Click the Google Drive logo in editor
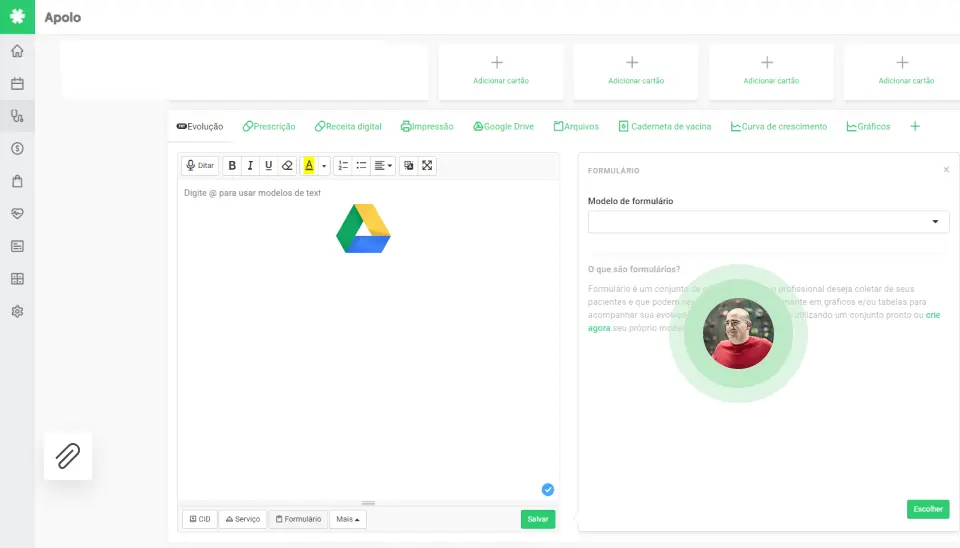960x548 pixels. click(363, 228)
